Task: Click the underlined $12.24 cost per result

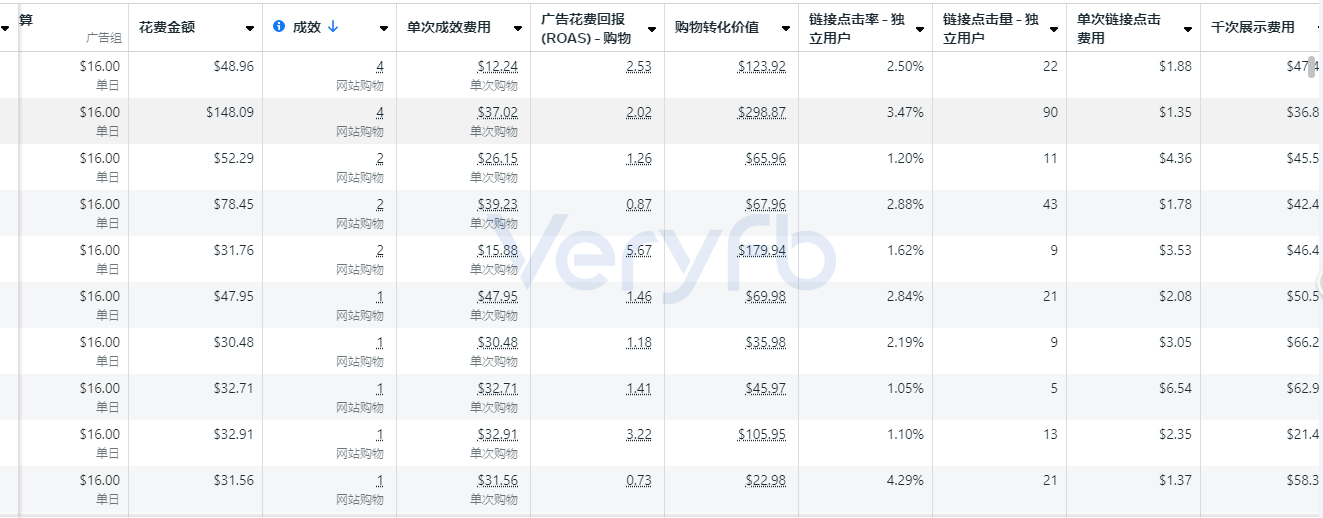Action: [497, 67]
